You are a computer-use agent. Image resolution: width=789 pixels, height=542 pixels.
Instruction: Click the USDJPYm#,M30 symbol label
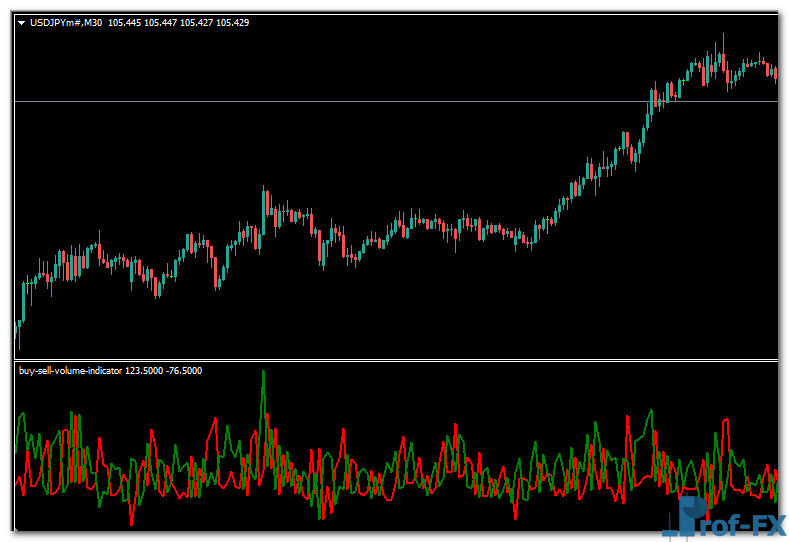(66, 22)
